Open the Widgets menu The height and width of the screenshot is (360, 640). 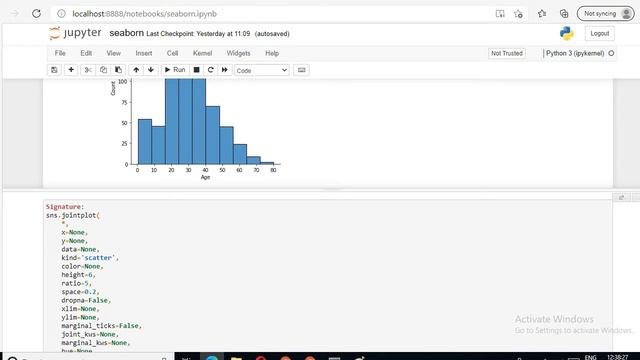point(238,53)
